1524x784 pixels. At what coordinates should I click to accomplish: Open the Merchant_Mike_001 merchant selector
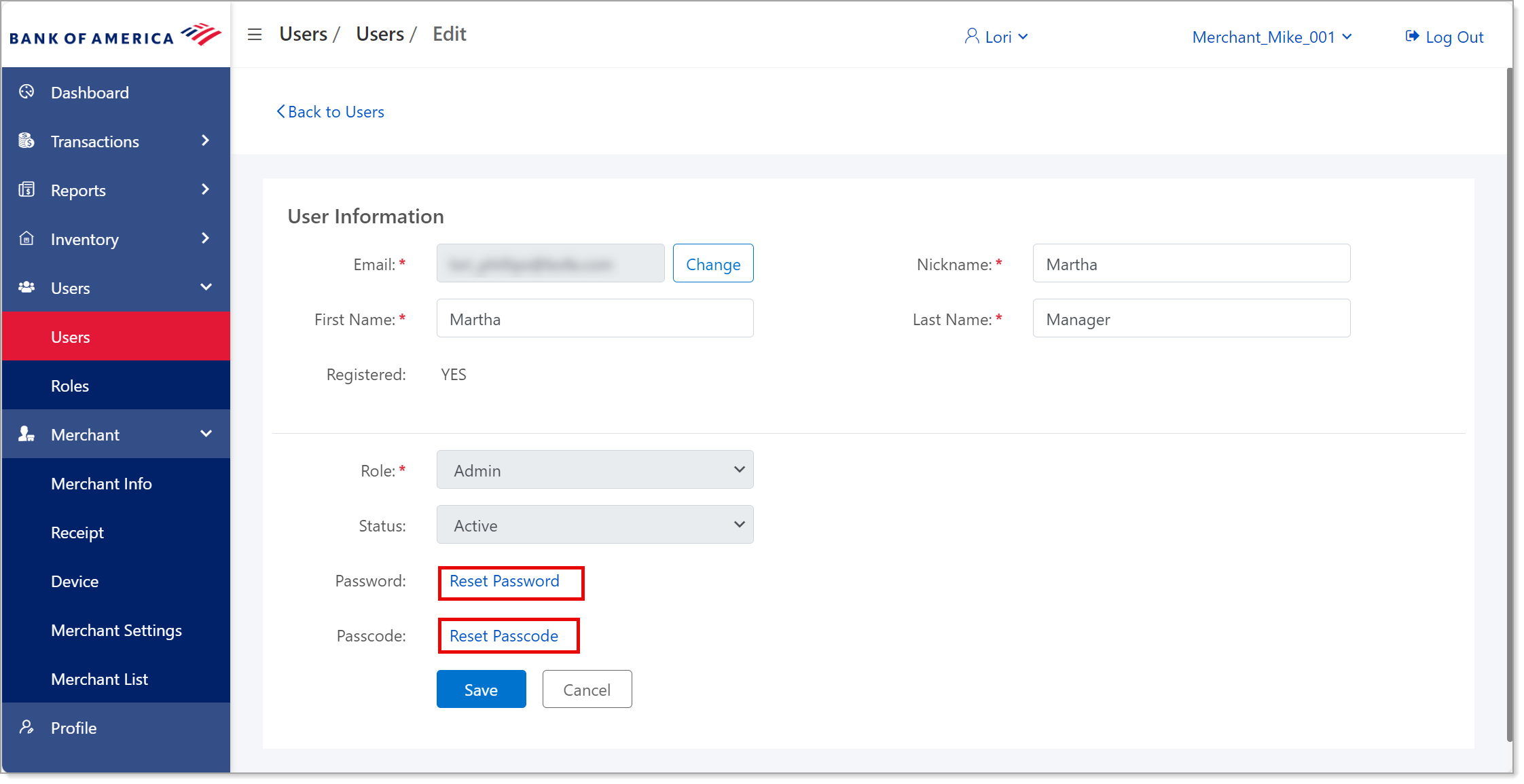click(1272, 37)
